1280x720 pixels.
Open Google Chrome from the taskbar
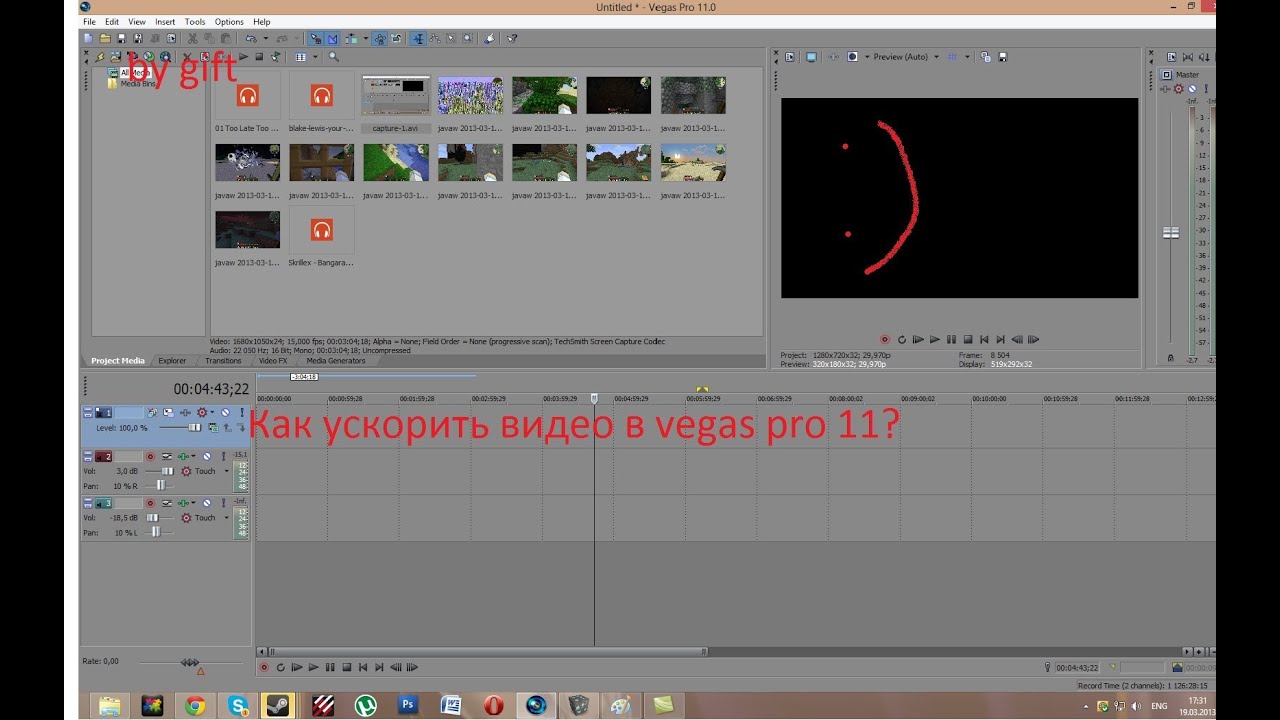click(x=195, y=706)
